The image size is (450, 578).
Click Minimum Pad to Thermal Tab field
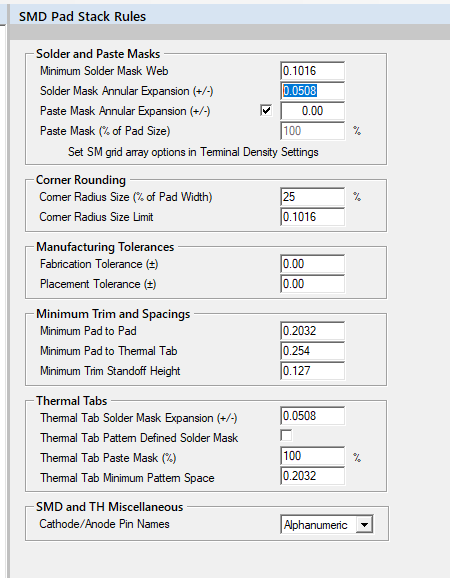pyautogui.click(x=312, y=351)
